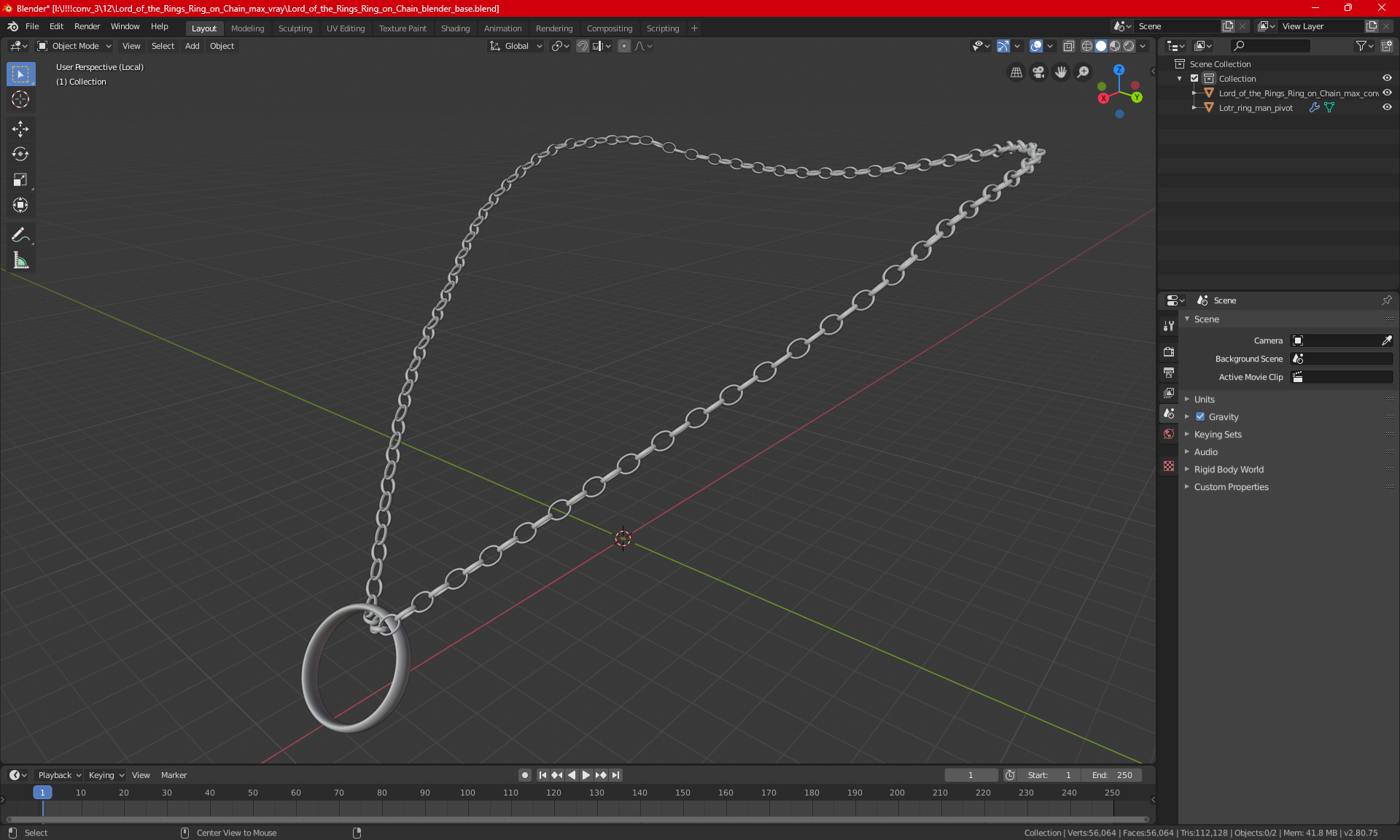1400x840 pixels.
Task: Open the outliner filter dropdown
Action: (x=1364, y=46)
